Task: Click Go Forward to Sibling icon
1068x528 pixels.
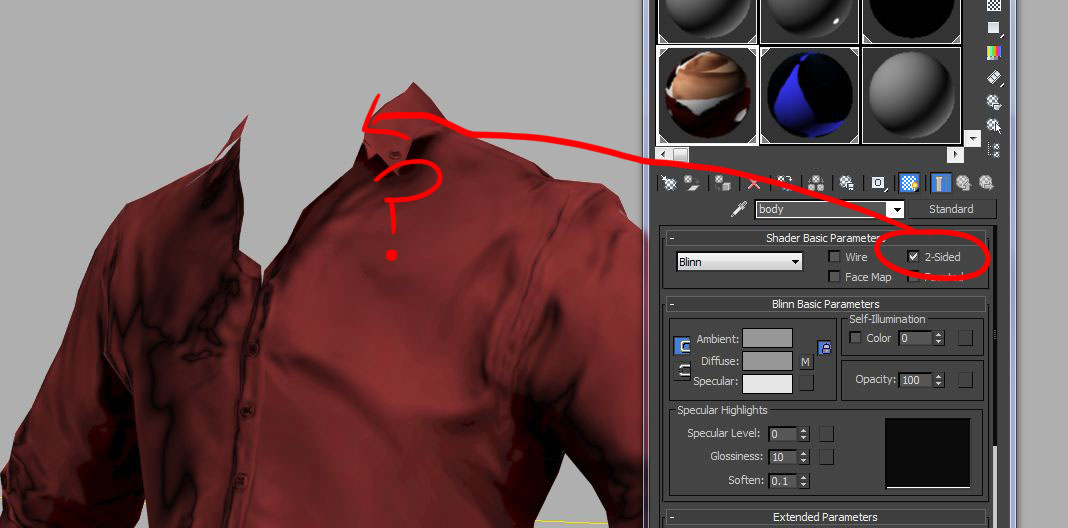Action: (986, 183)
